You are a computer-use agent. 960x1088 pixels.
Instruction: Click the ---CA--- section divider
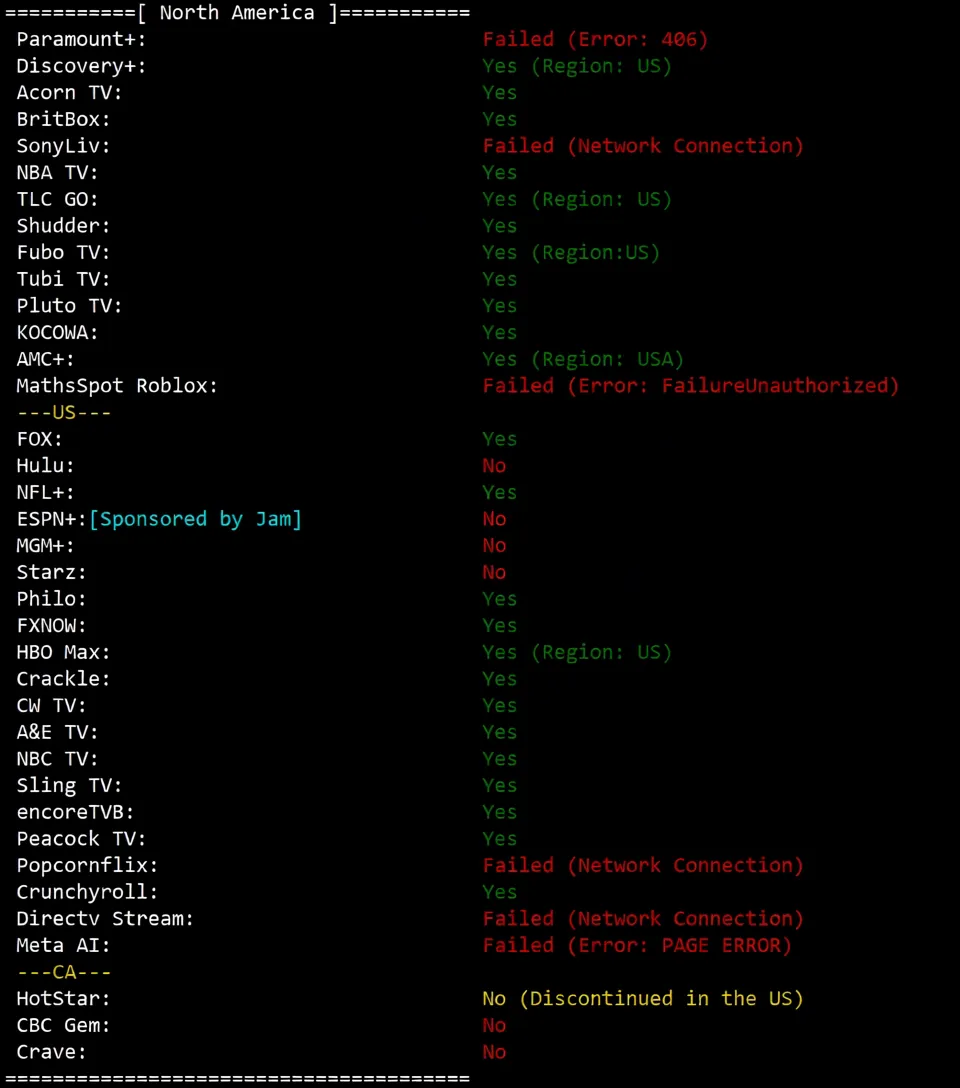[64, 972]
